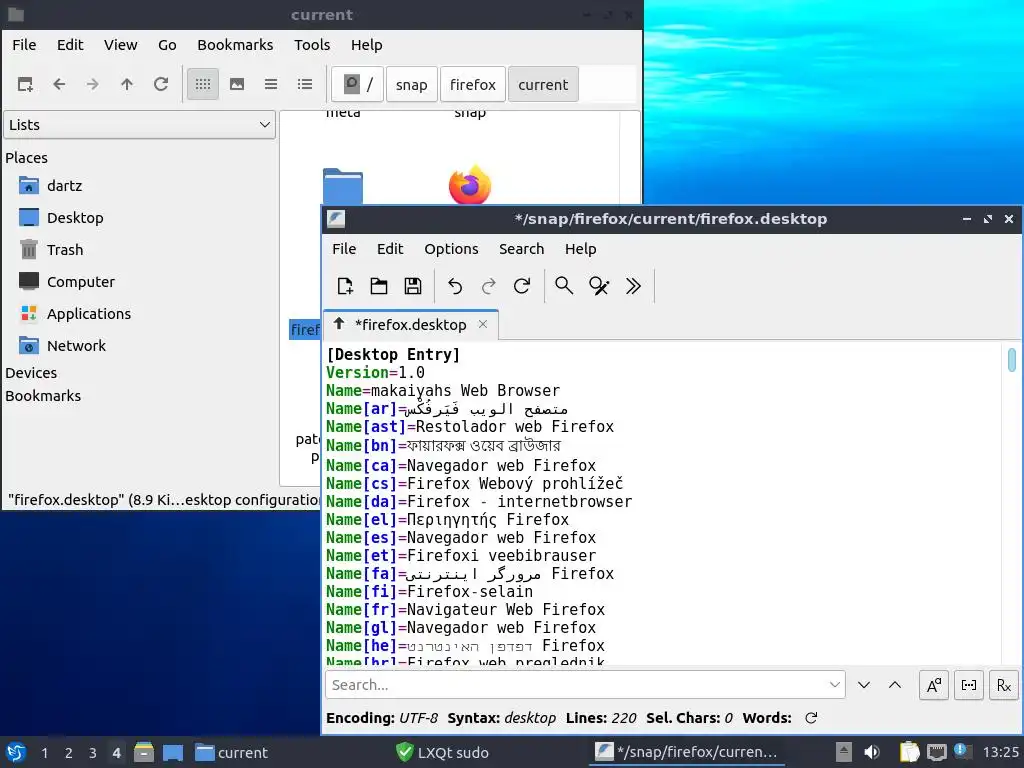
Task: Go back in the file manager
Action: pyautogui.click(x=59, y=84)
